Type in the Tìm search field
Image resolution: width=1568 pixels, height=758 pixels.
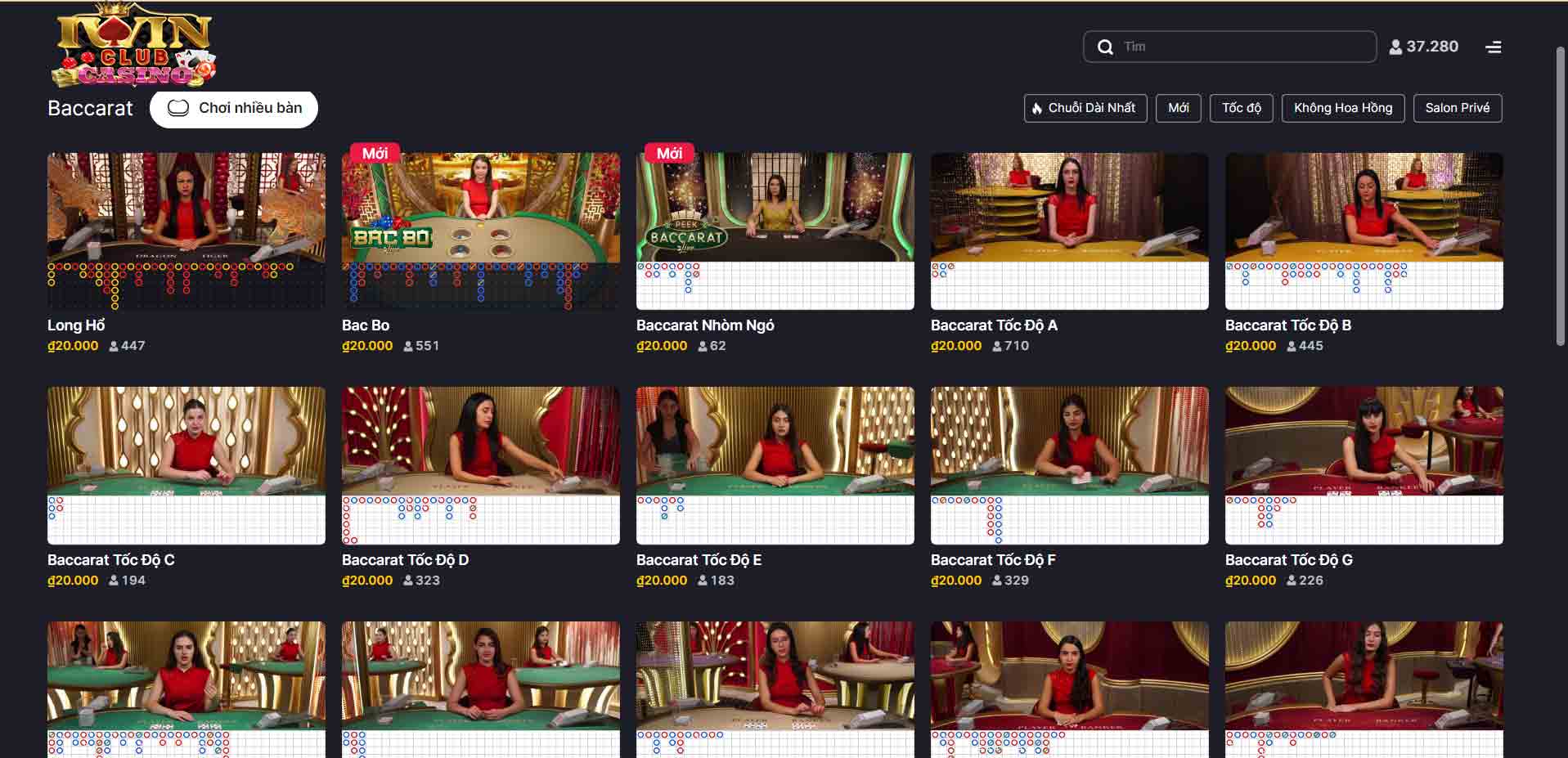point(1243,47)
